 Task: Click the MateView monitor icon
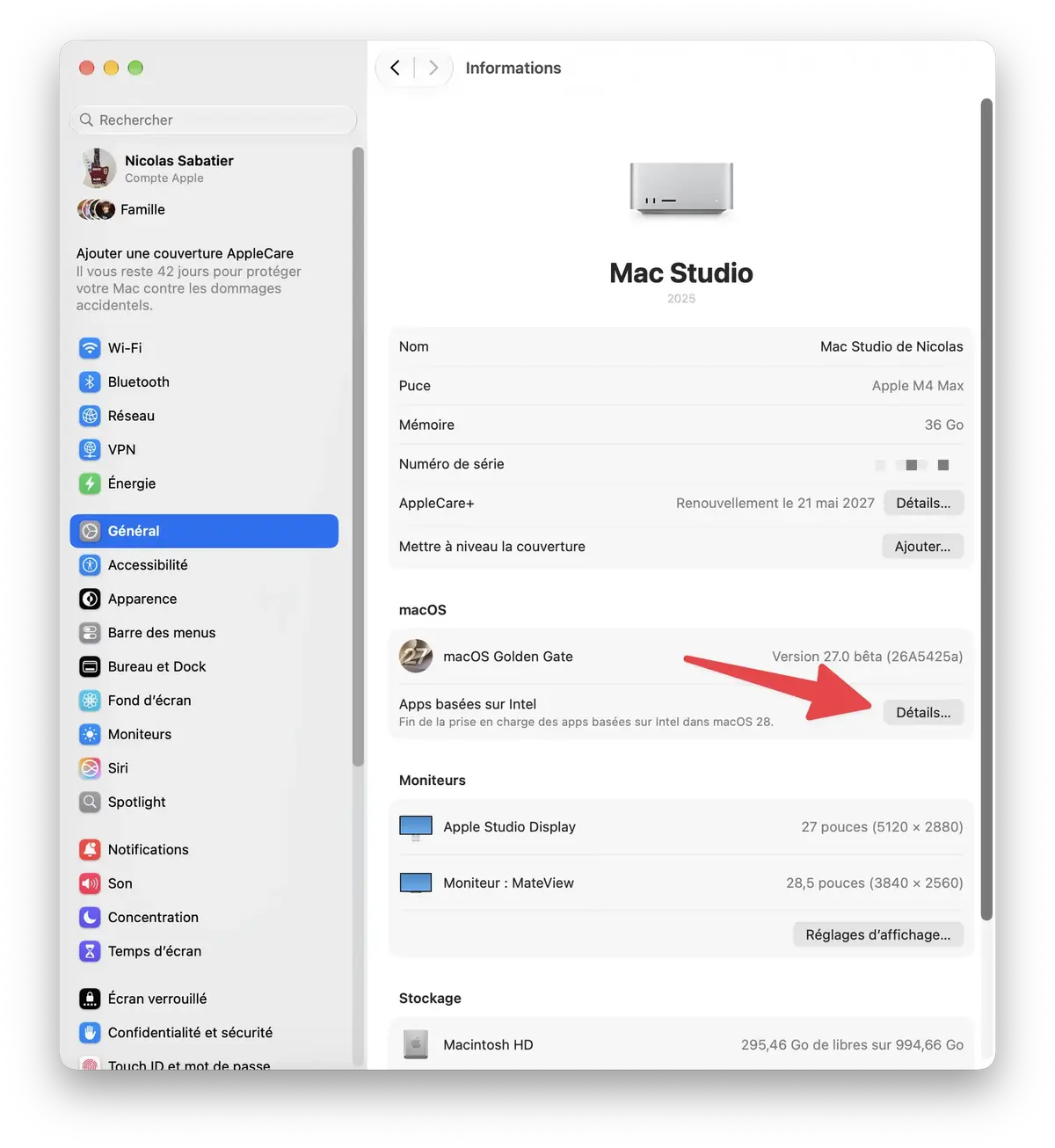pyautogui.click(x=416, y=883)
